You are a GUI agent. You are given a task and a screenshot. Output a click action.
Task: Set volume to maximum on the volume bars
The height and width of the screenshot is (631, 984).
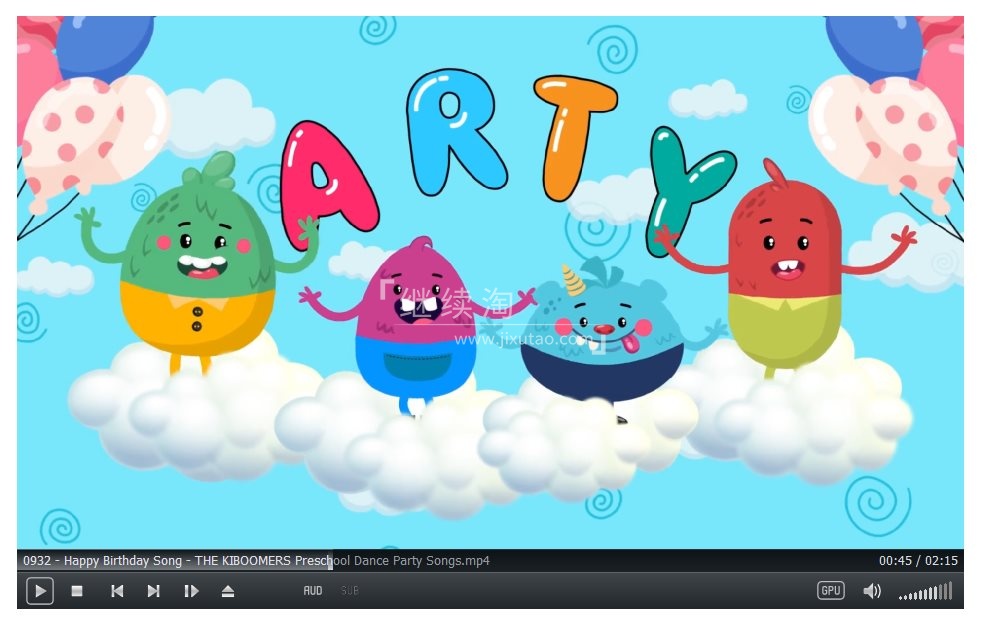[949, 591]
